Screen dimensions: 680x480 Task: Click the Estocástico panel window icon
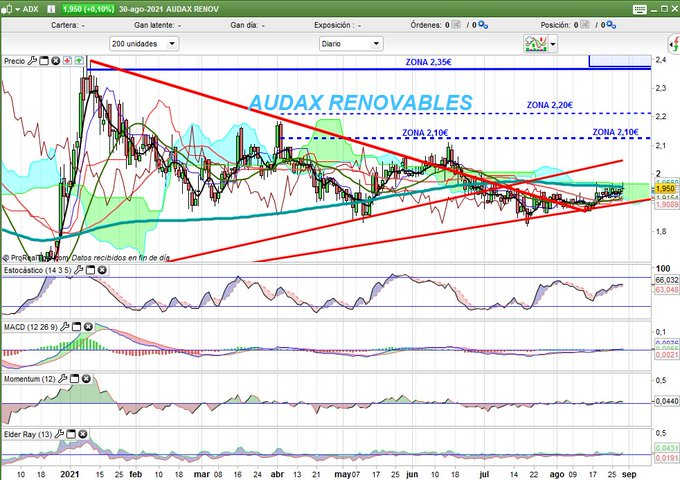(90, 270)
